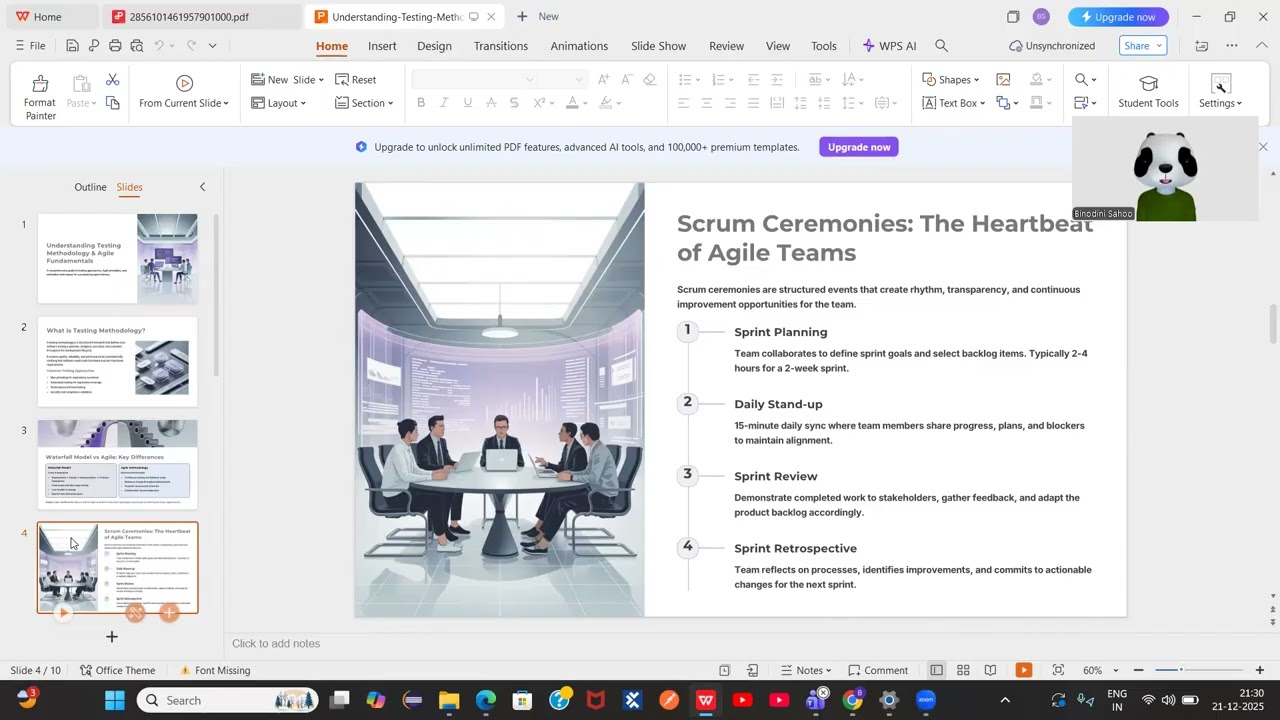The height and width of the screenshot is (720, 1280).
Task: Open the Animations ribbon tab
Action: (x=579, y=46)
